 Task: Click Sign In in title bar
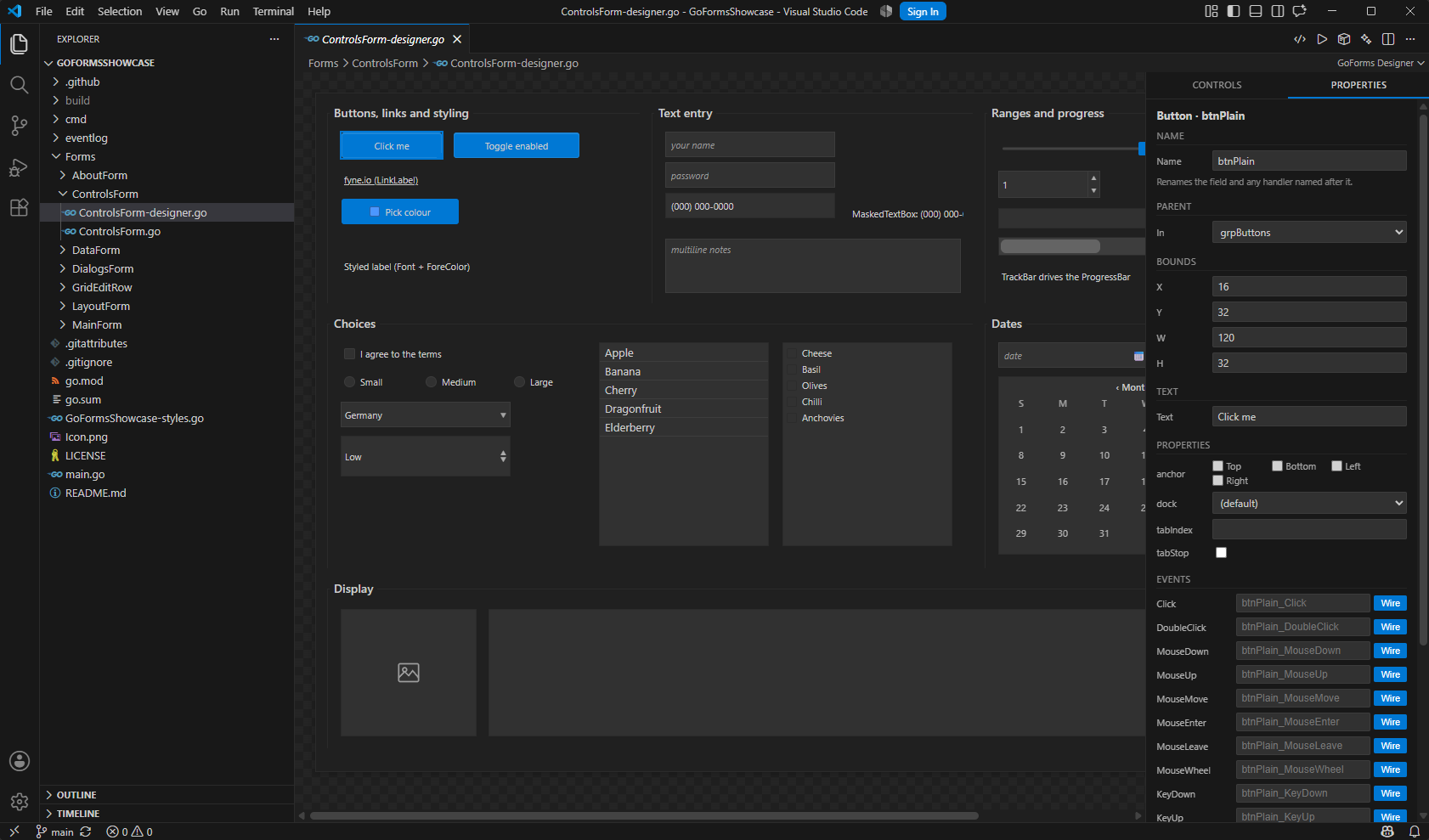point(923,11)
